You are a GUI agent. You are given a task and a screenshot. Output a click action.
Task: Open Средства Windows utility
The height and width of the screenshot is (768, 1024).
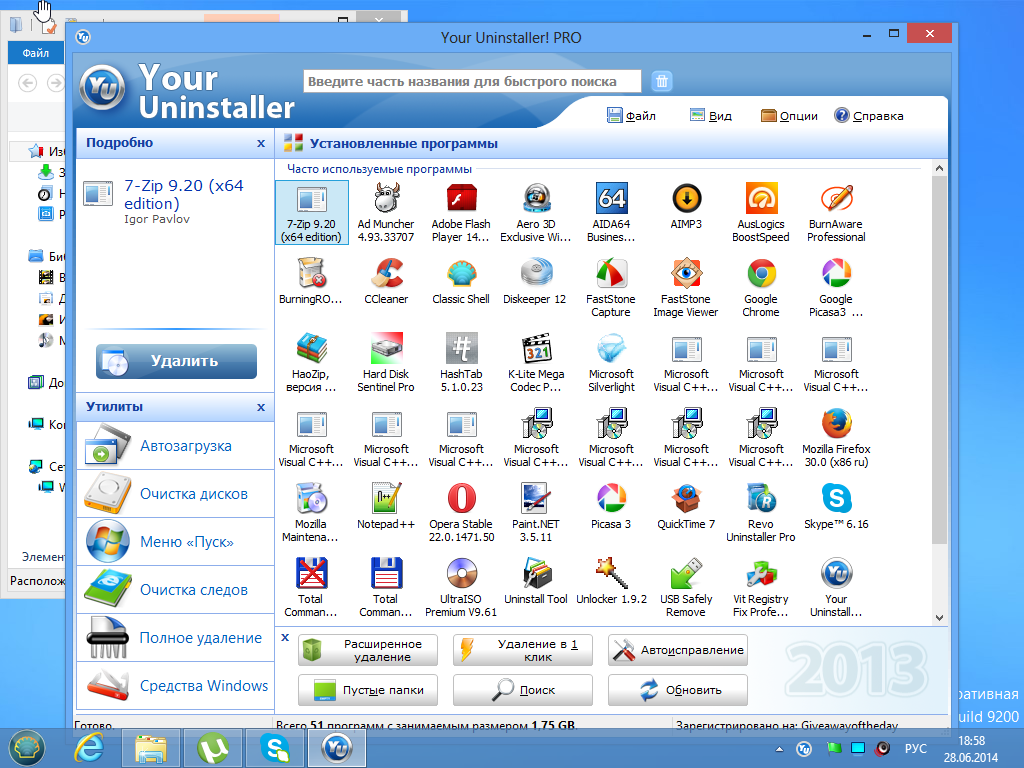(175, 686)
